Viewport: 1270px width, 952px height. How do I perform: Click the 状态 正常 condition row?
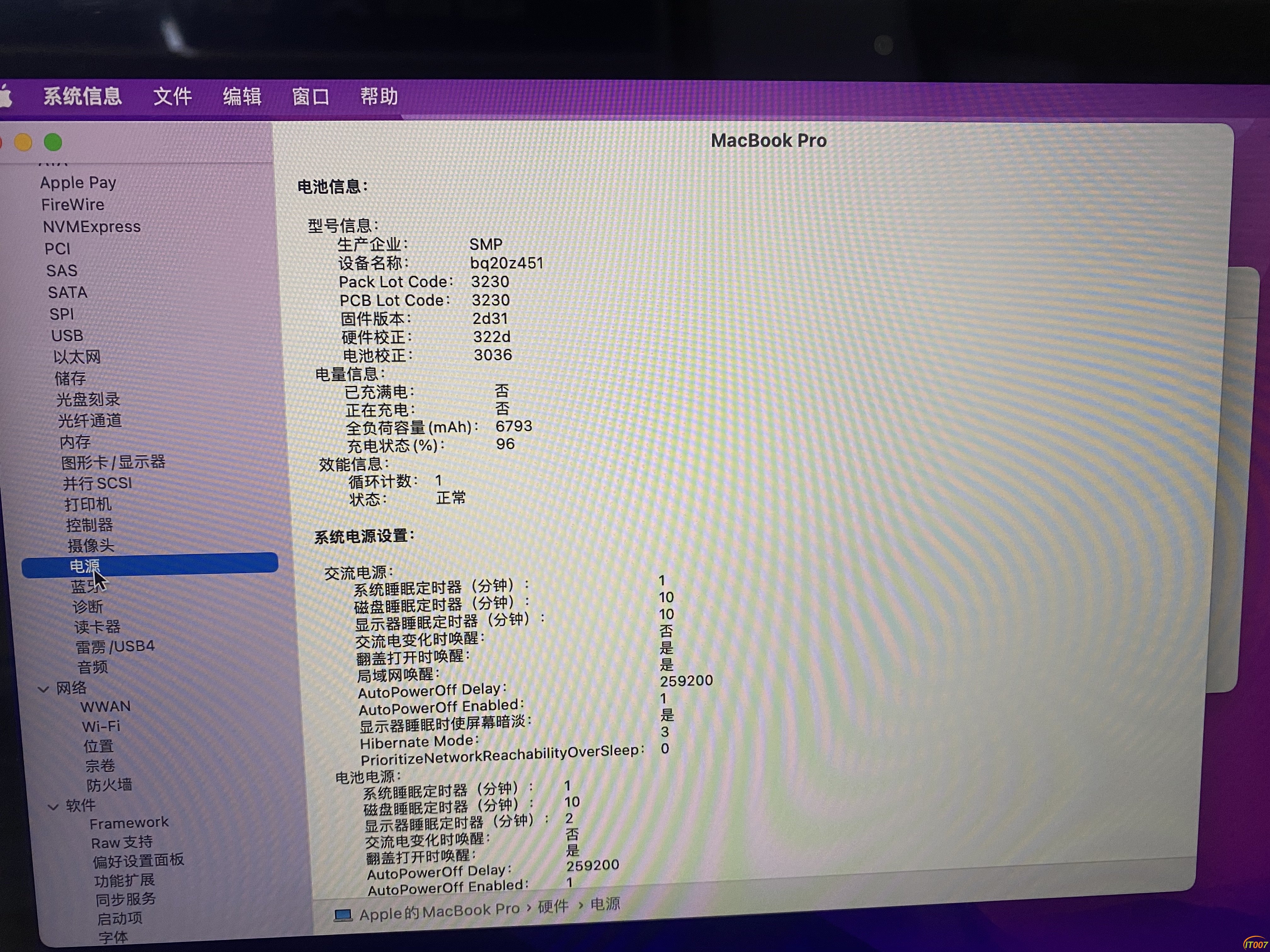(x=408, y=498)
